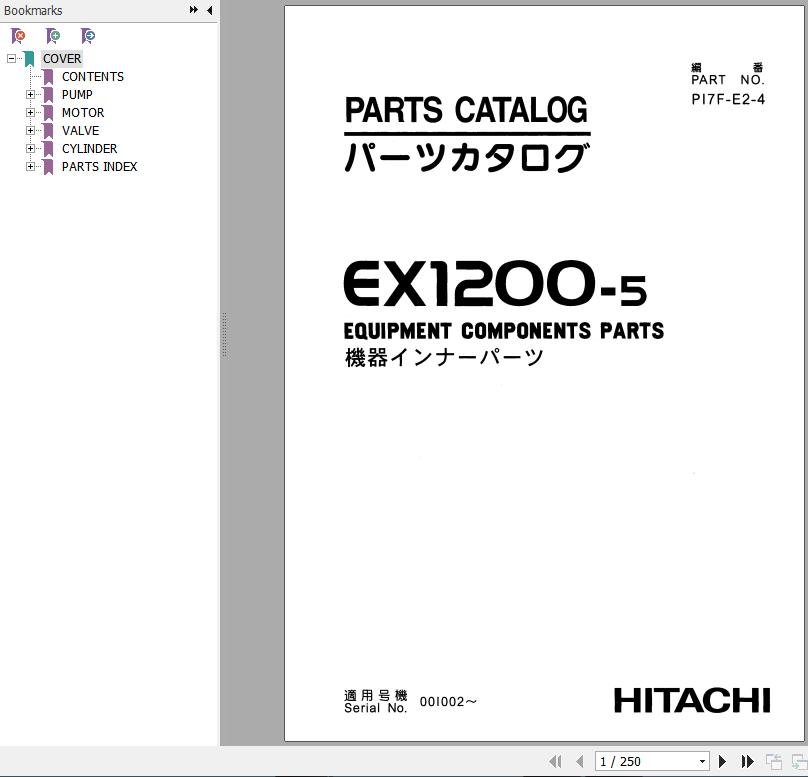Click the CONTENTS bookmark ribbon icon
This screenshot has height=777, width=808.
tap(48, 77)
